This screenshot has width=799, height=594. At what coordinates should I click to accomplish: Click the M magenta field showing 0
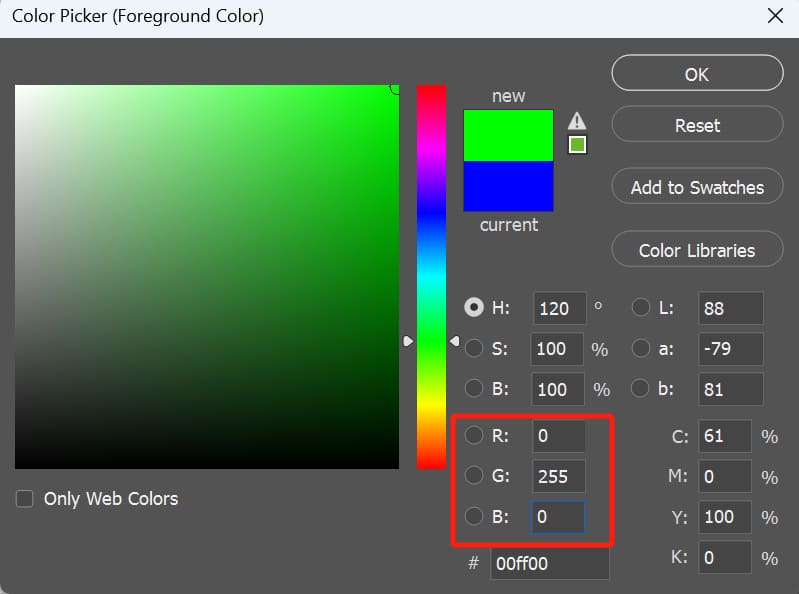tap(725, 476)
